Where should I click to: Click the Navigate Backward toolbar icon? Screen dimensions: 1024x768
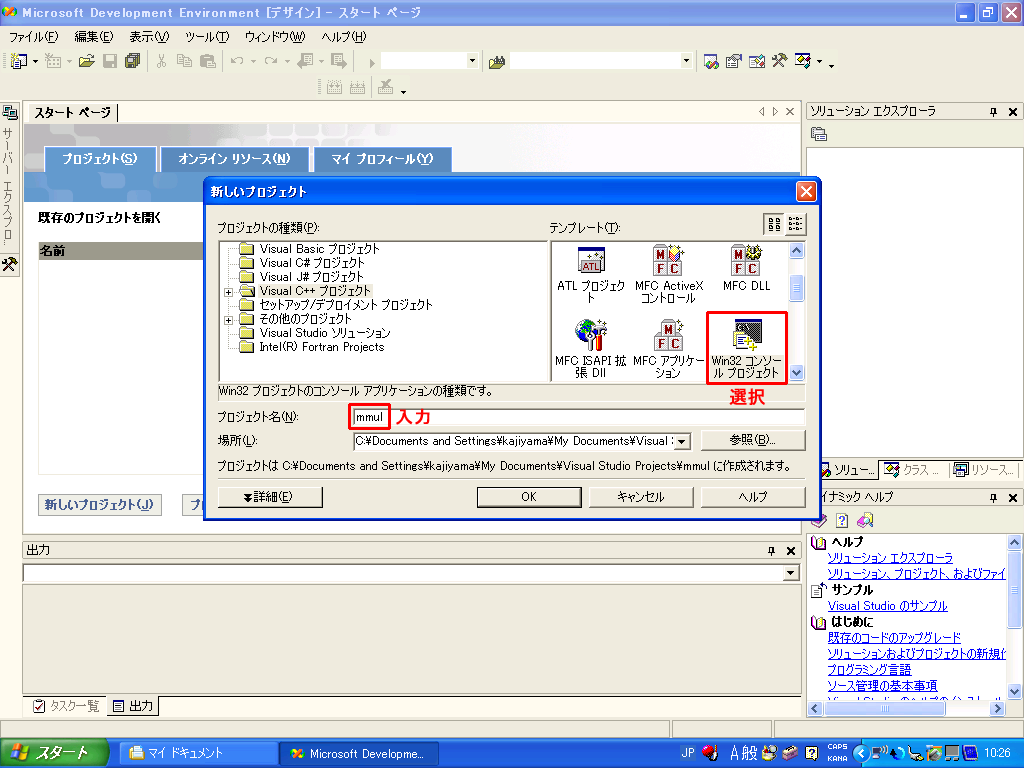tap(305, 61)
